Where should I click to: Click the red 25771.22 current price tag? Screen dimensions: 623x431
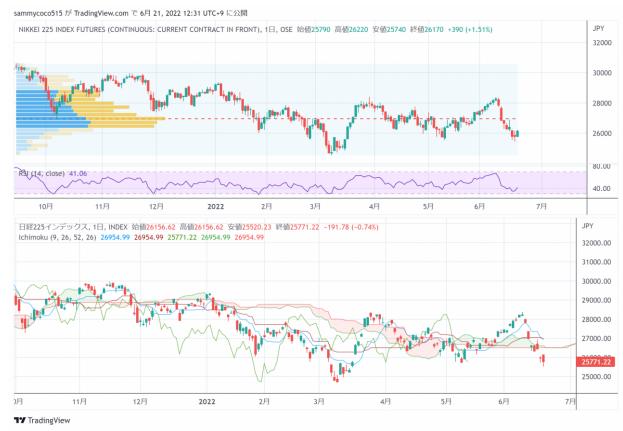[x=596, y=362]
